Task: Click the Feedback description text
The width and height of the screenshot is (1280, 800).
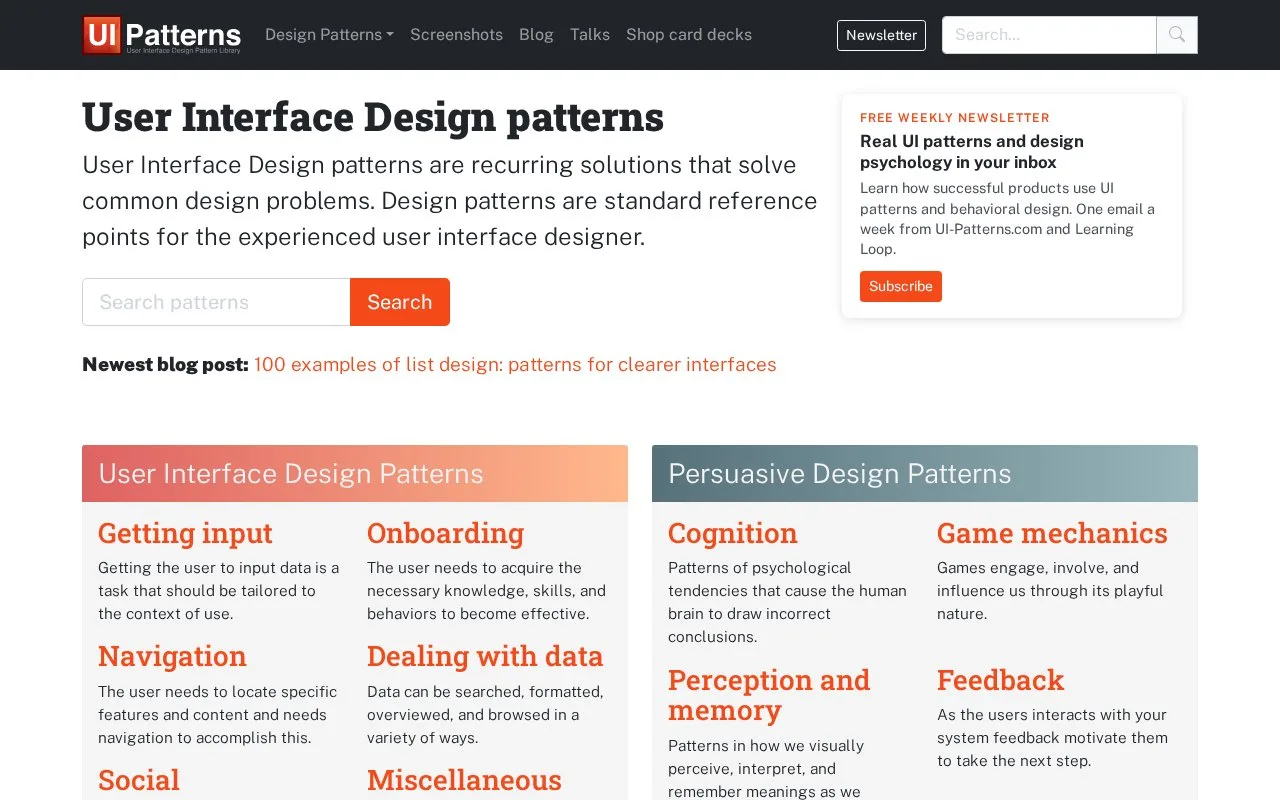Action: [1052, 738]
